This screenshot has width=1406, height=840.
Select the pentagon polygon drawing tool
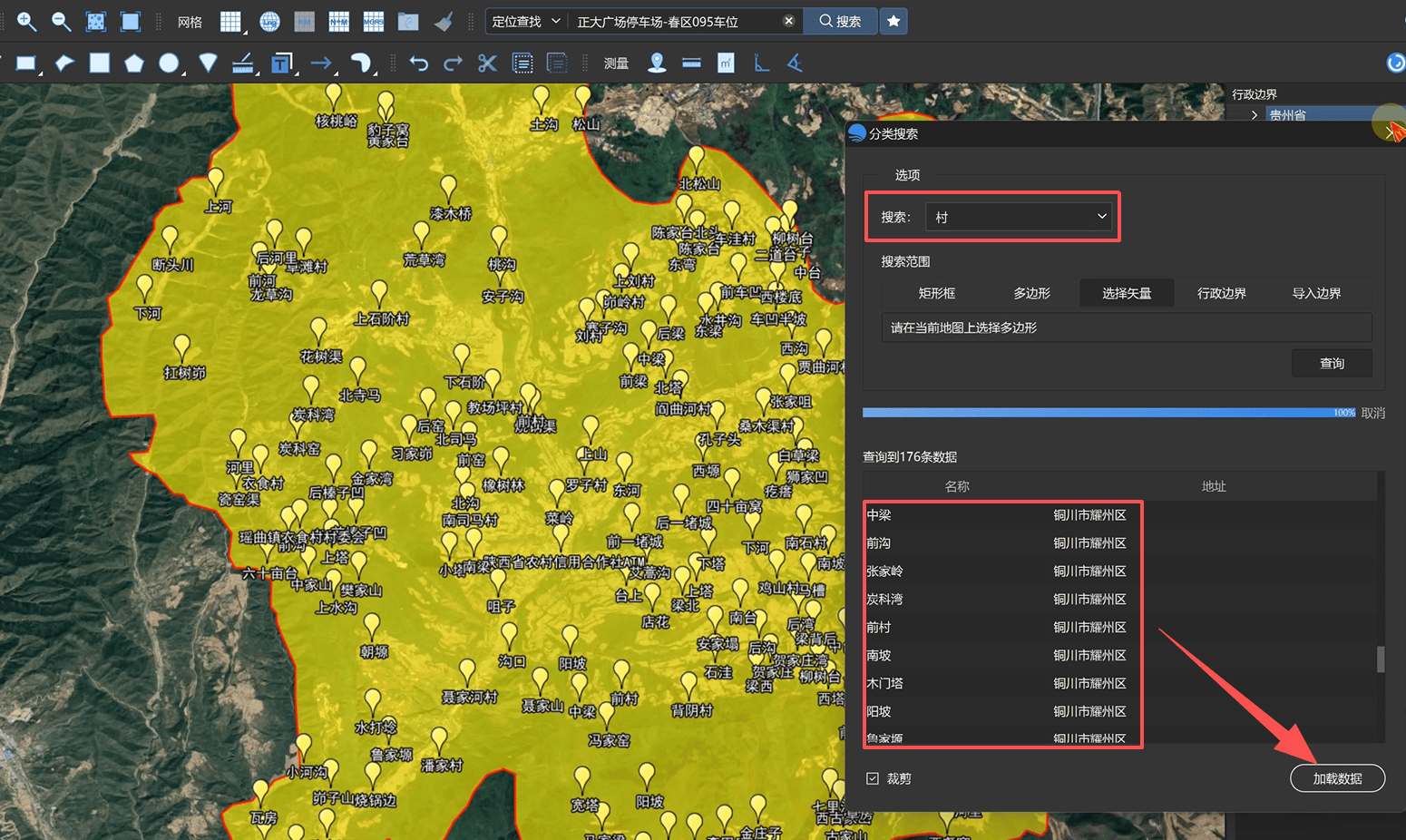click(x=134, y=63)
